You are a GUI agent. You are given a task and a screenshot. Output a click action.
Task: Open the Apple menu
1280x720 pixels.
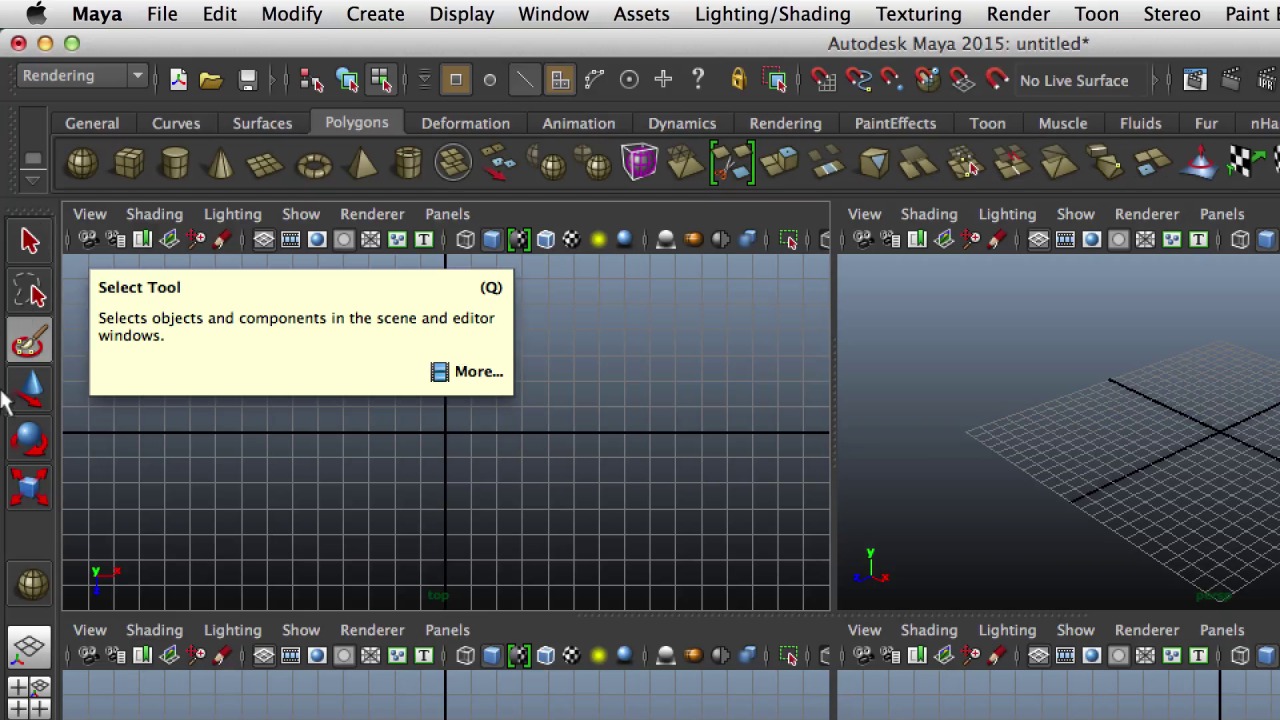coord(36,14)
